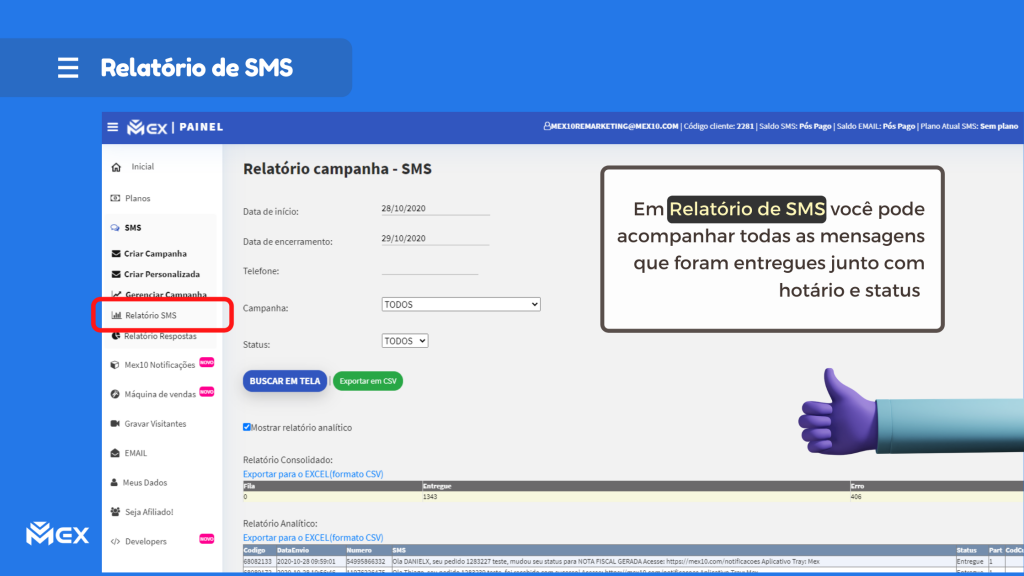Click the Entregue value 1343
Image resolution: width=1024 pixels, height=576 pixels.
(430, 496)
